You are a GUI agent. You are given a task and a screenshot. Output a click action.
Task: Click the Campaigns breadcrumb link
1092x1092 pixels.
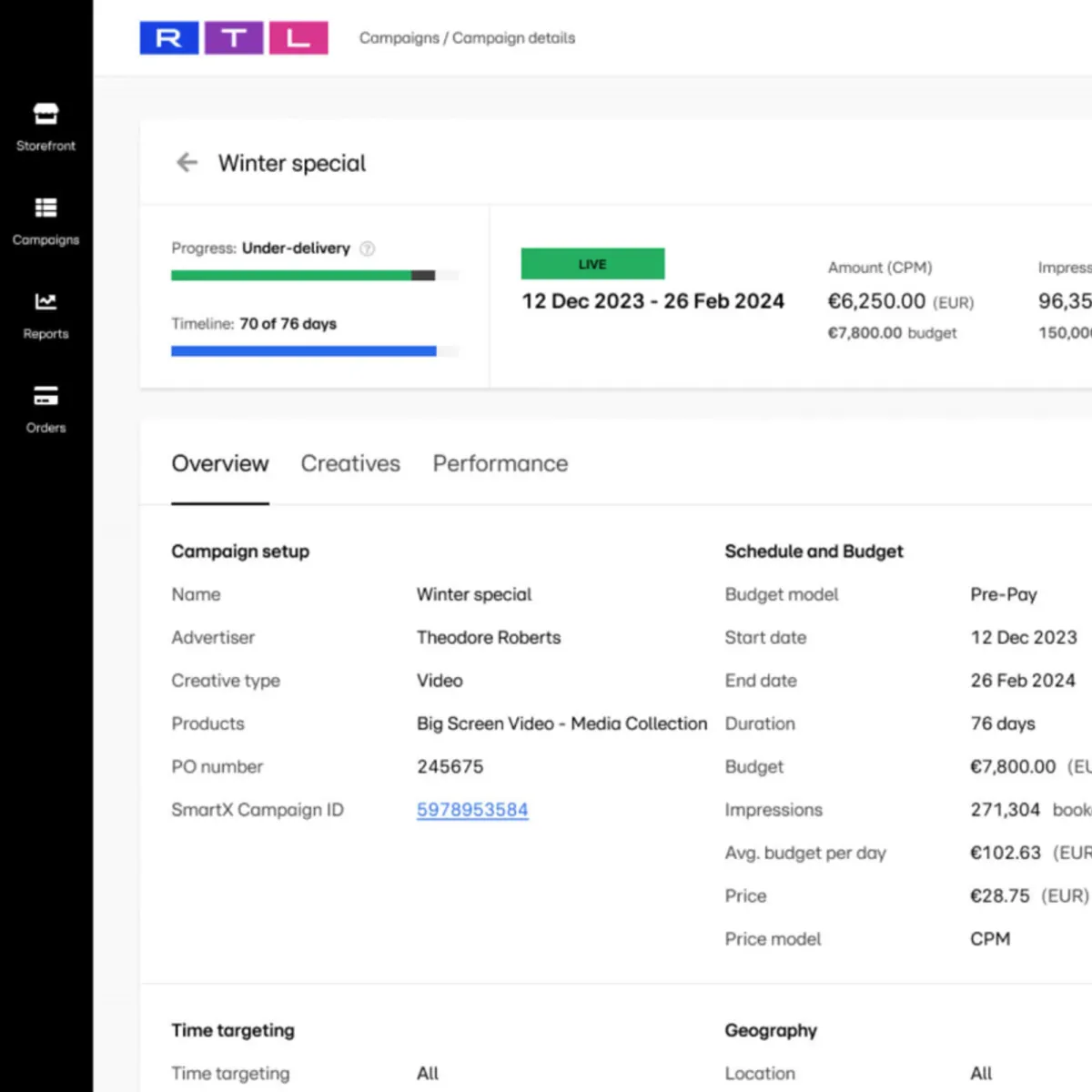[400, 37]
